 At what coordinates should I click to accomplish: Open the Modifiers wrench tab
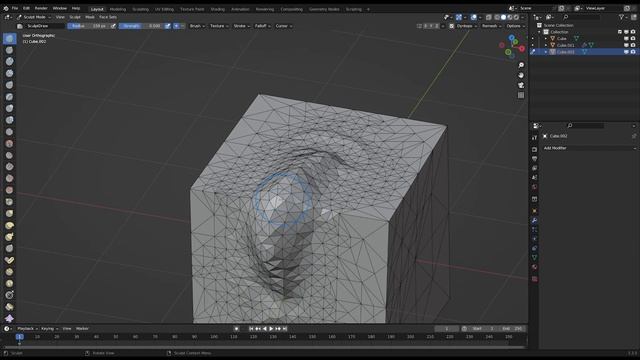535,220
